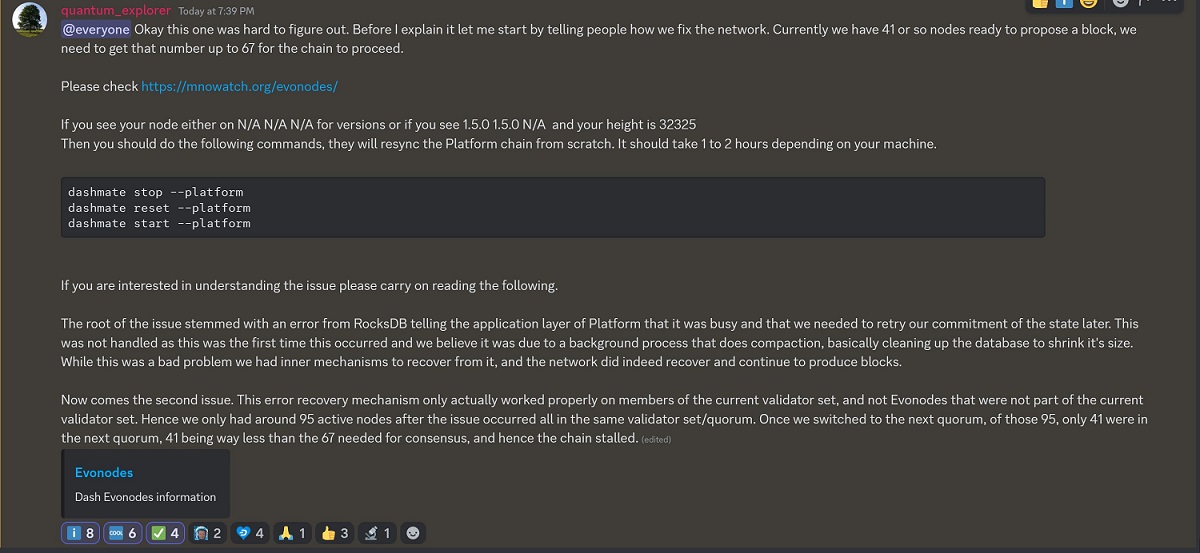Add the thumbs up reaction showing 3
The image size is (1200, 553).
coord(334,533)
